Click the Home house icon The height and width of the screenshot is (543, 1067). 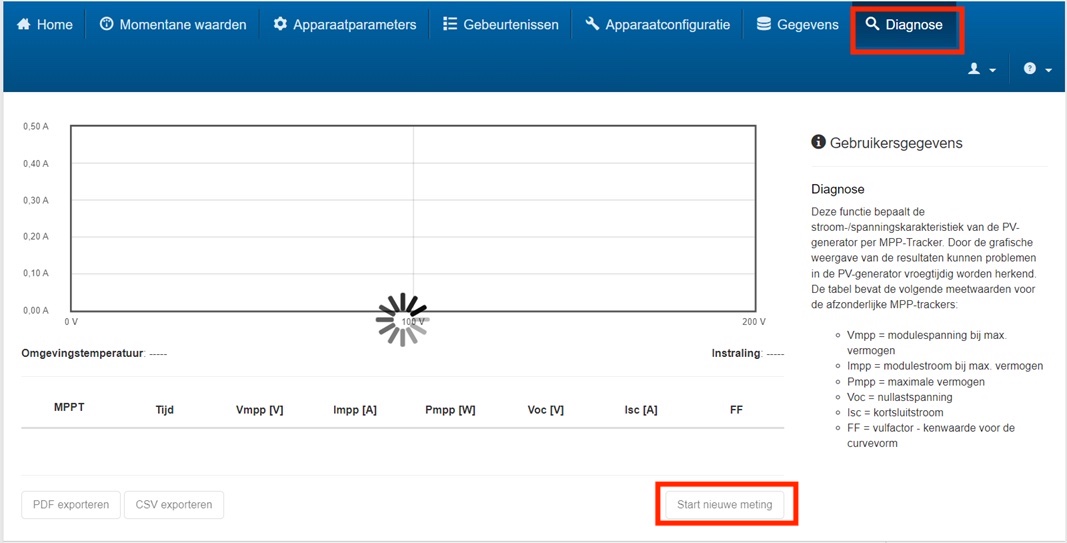tap(24, 24)
